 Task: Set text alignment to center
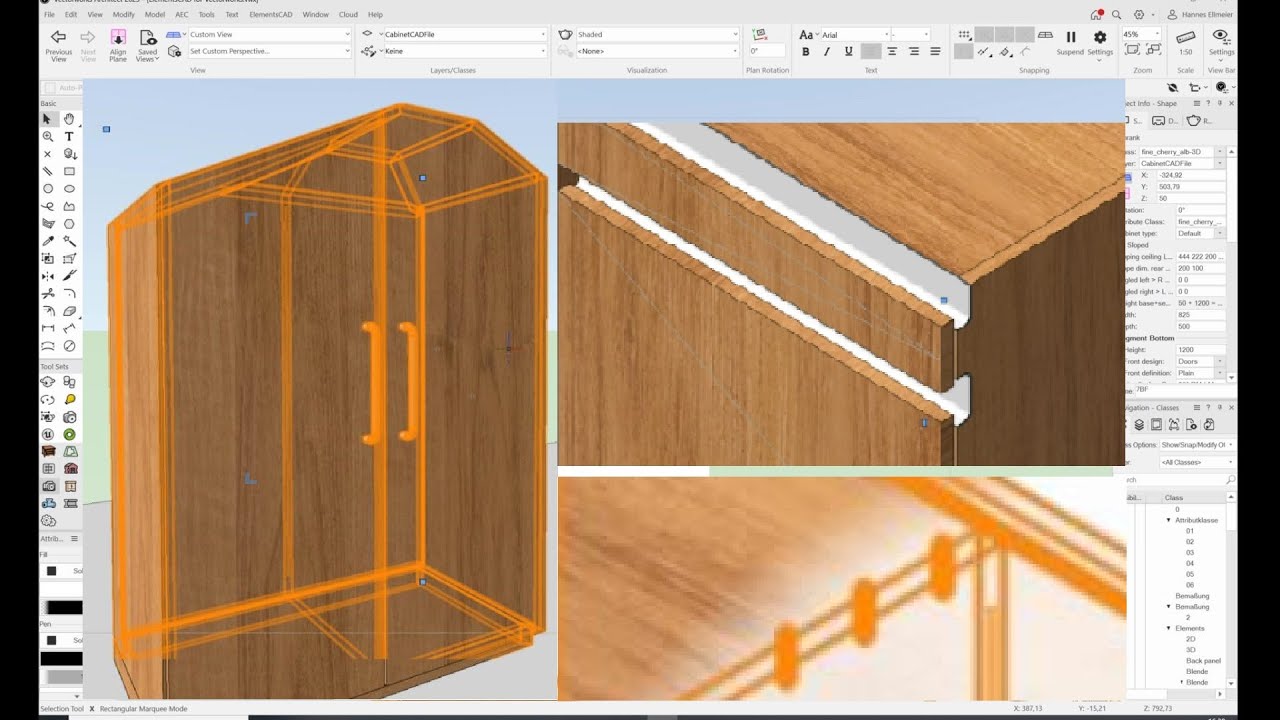[892, 51]
